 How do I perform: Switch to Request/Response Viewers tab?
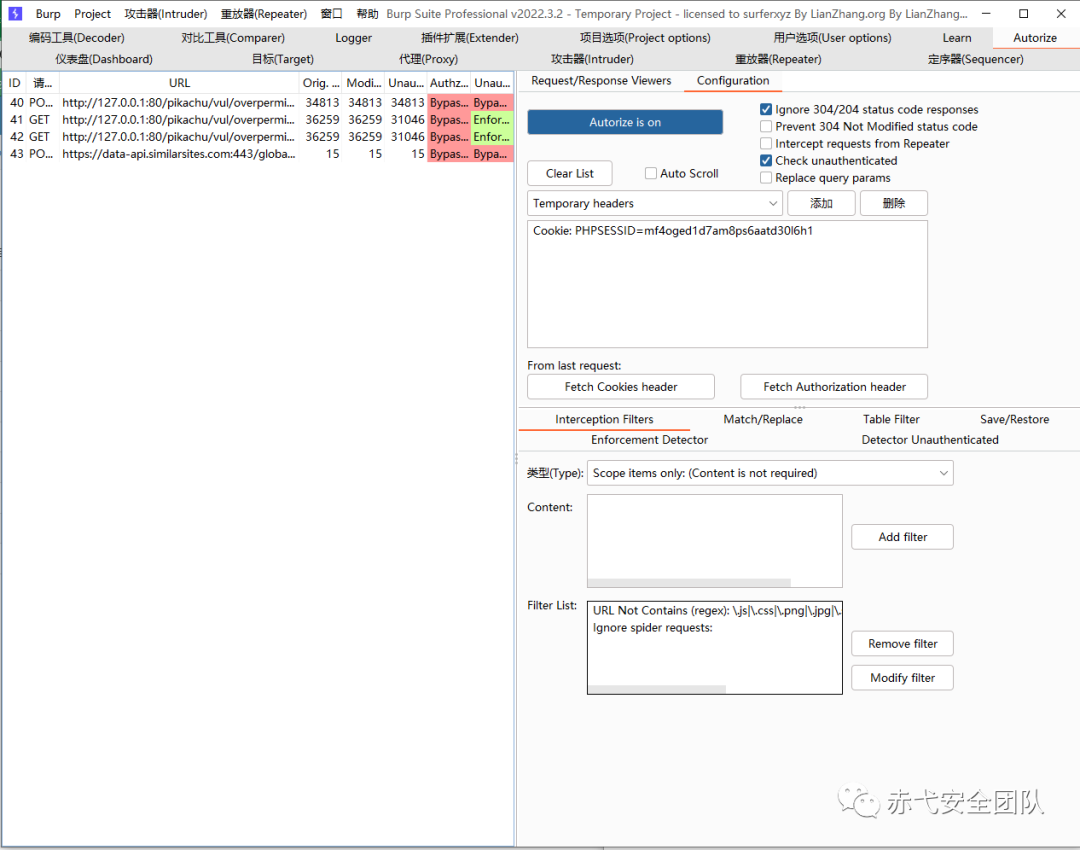pos(601,81)
